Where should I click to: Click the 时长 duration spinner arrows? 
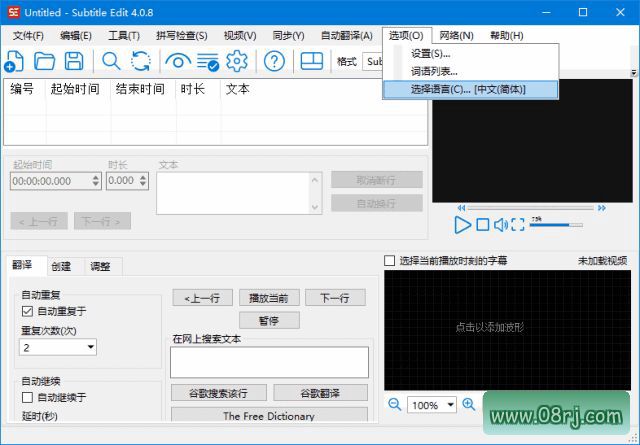coord(143,181)
